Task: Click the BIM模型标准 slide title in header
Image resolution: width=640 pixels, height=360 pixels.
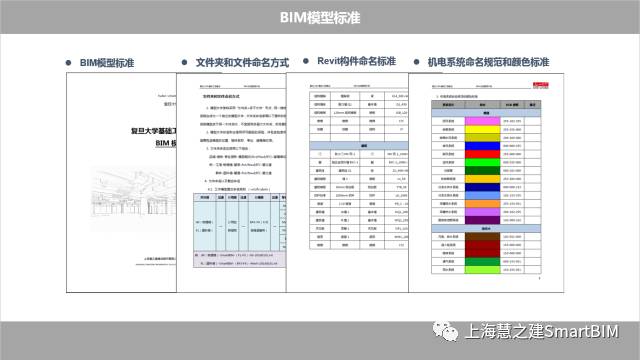Action: point(320,18)
